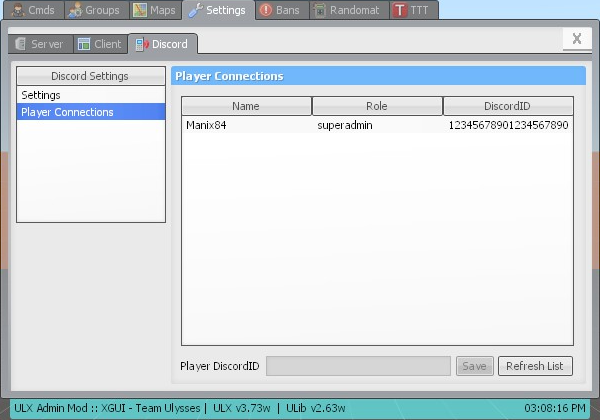Click the 03:08:16 PM clock

point(555,408)
